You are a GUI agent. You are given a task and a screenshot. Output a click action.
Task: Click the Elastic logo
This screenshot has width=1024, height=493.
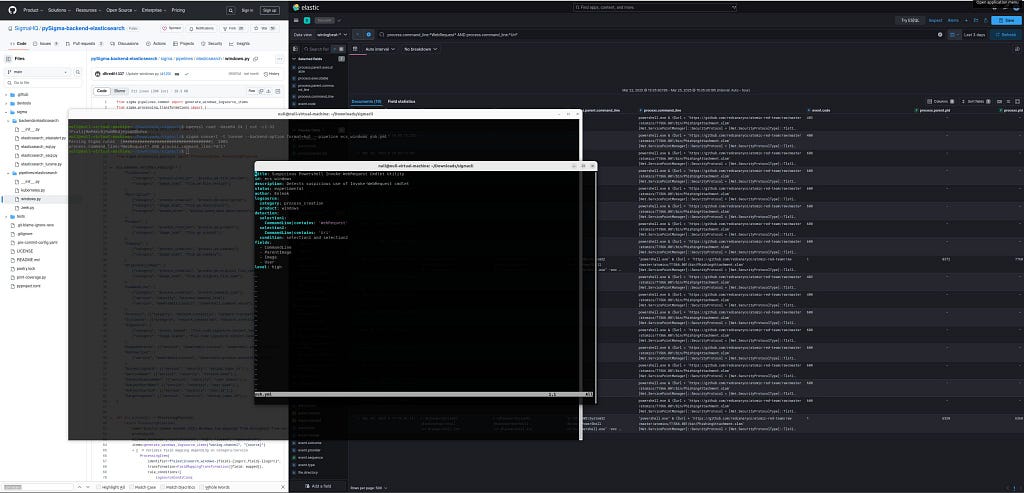(x=305, y=7)
